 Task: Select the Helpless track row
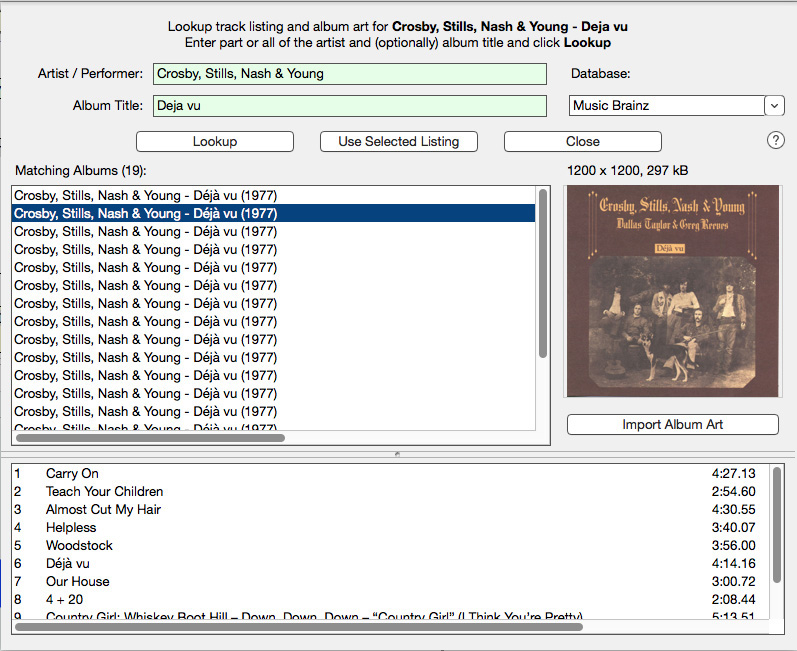(x=71, y=527)
